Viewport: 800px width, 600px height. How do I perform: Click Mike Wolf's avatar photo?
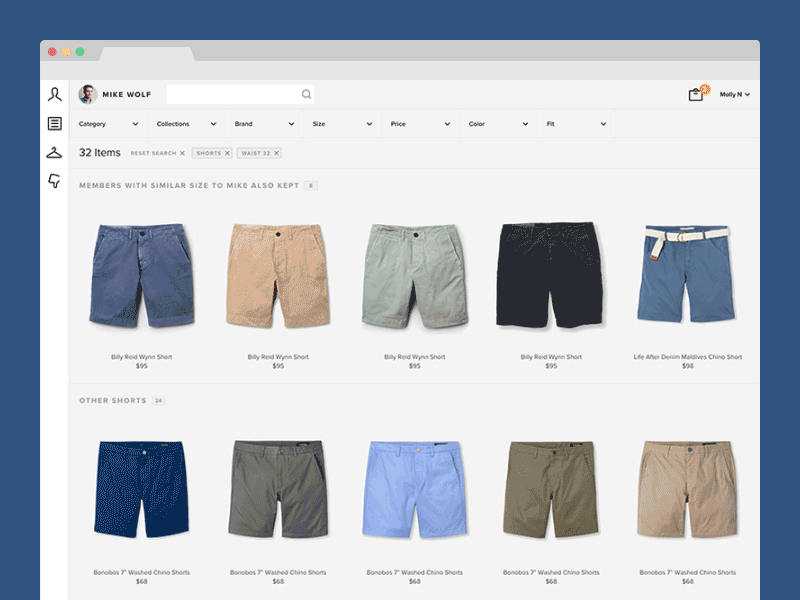click(88, 94)
